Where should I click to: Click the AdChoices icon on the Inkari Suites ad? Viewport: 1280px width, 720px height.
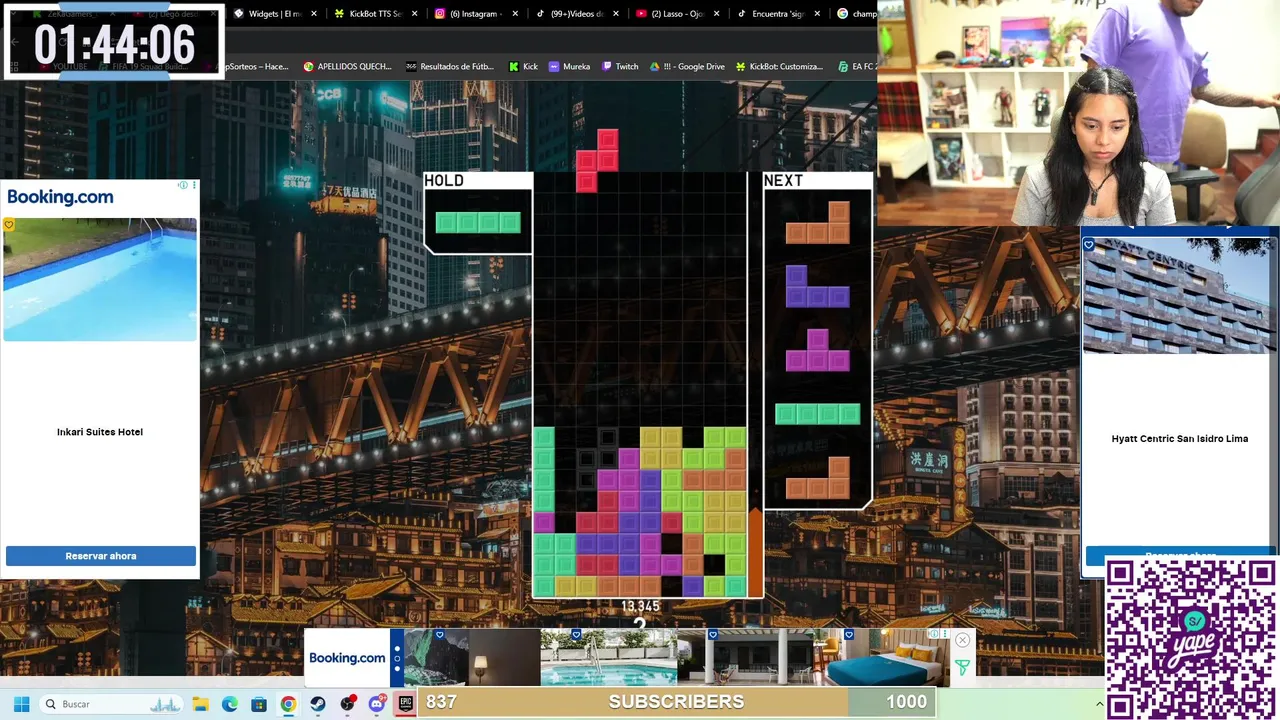[183, 185]
